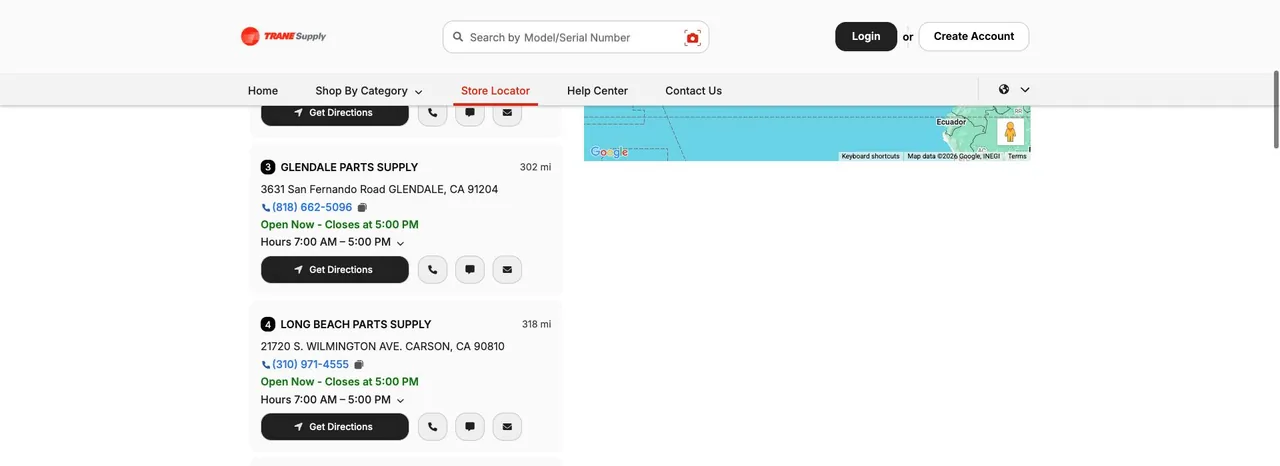Open Help Center menu item

tap(597, 90)
